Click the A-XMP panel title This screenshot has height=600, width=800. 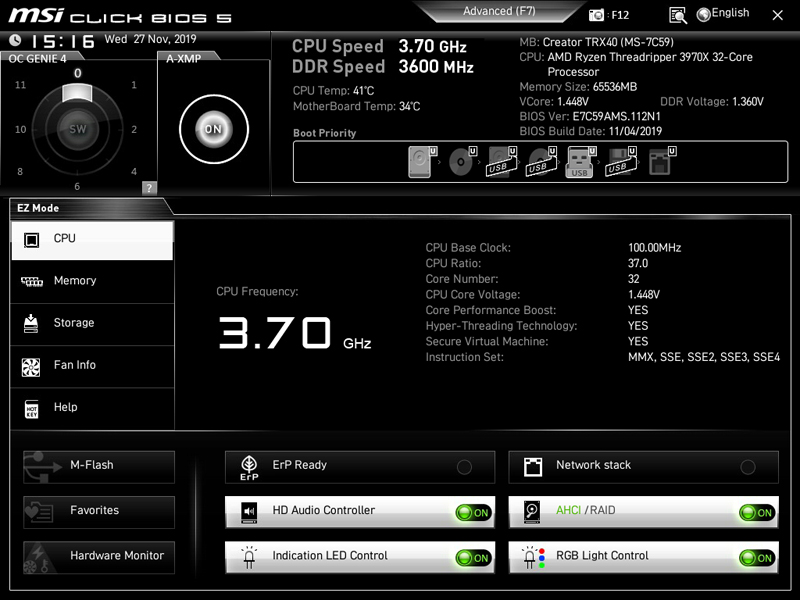(183, 59)
